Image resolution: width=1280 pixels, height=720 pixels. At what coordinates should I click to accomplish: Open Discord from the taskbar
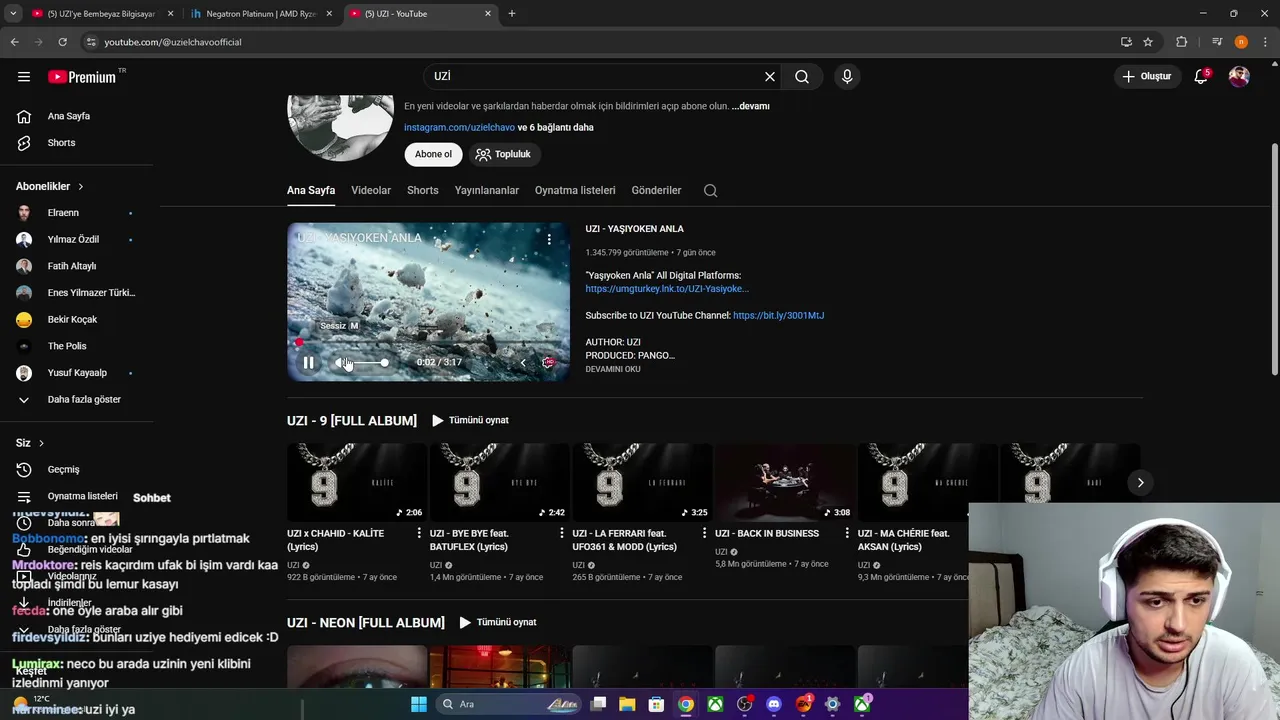(774, 704)
